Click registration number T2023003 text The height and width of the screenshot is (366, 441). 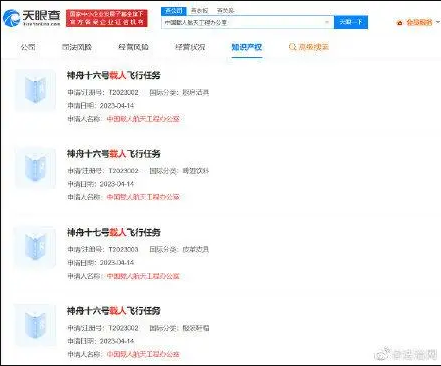123,249
